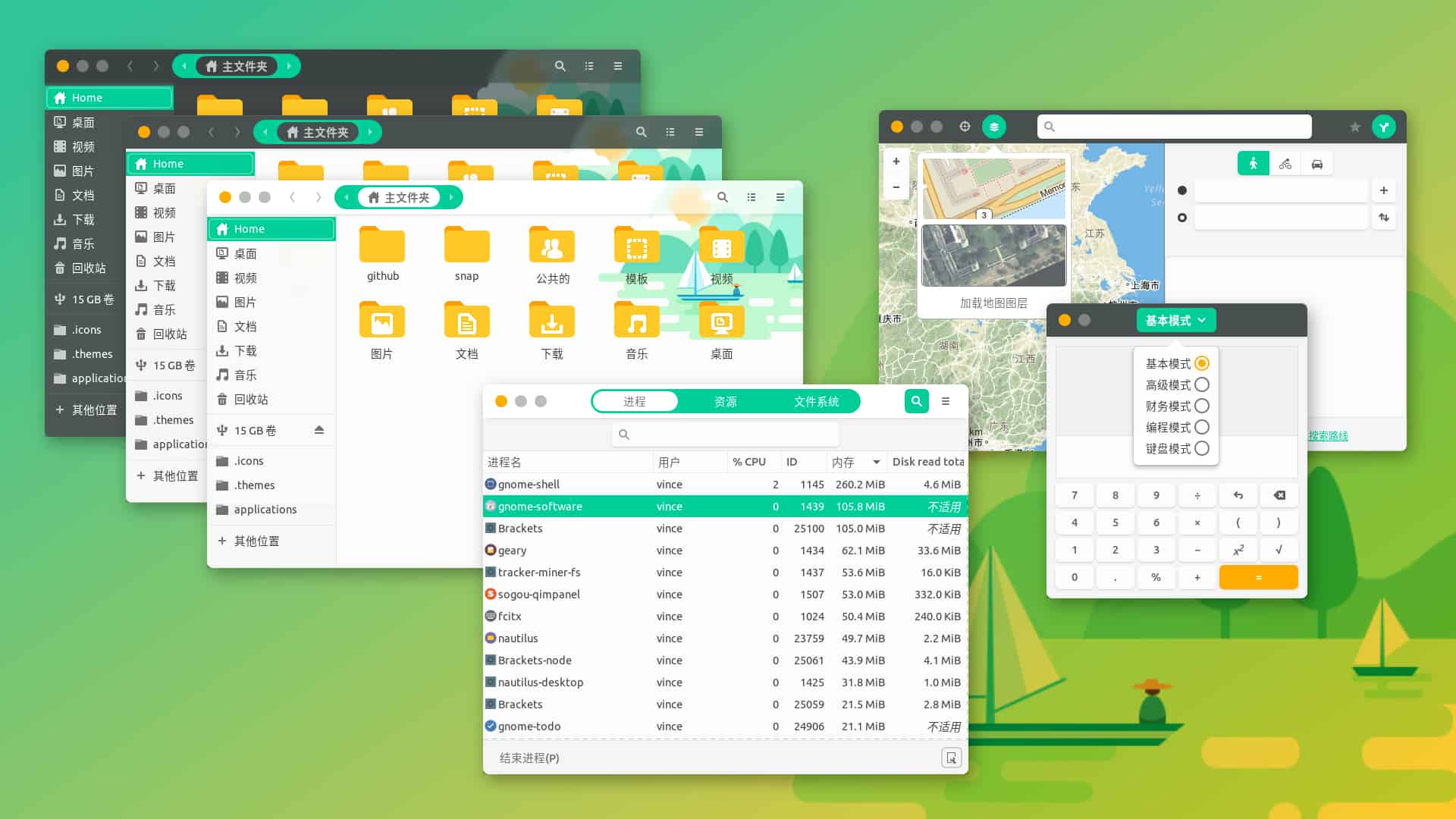Click calculator square root key
This screenshot has width=1456, height=819.
click(1279, 550)
